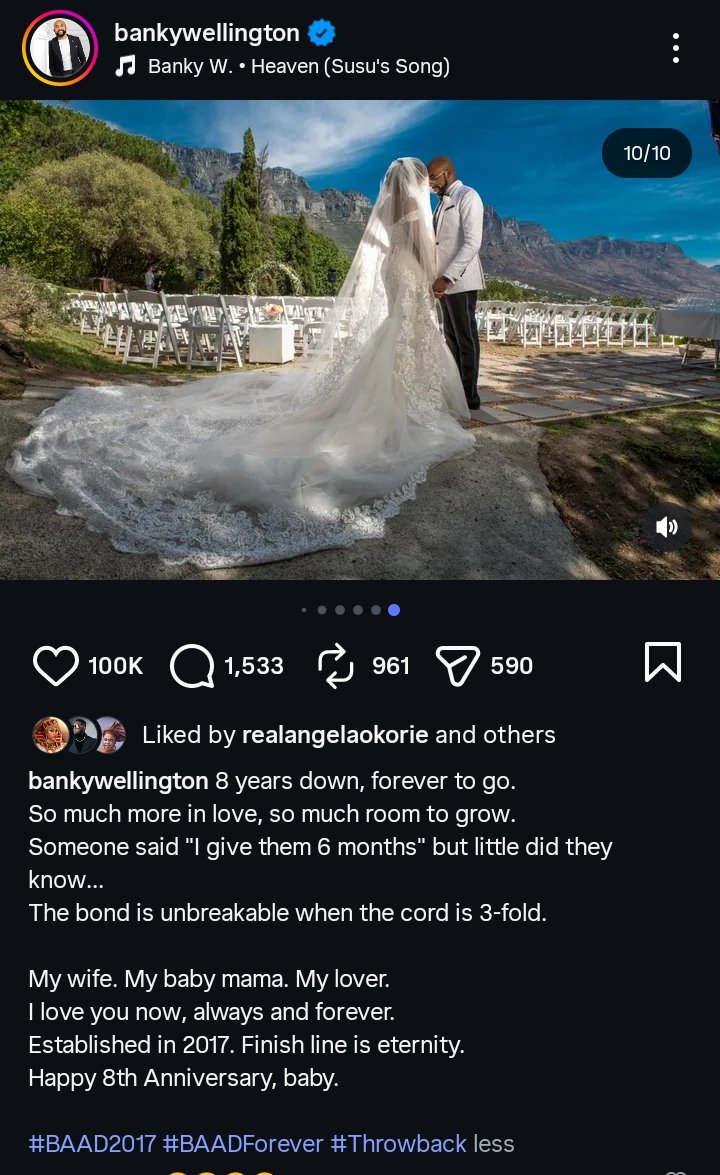The width and height of the screenshot is (720, 1175).
Task: Tap the blue verified badge
Action: pyautogui.click(x=322, y=33)
